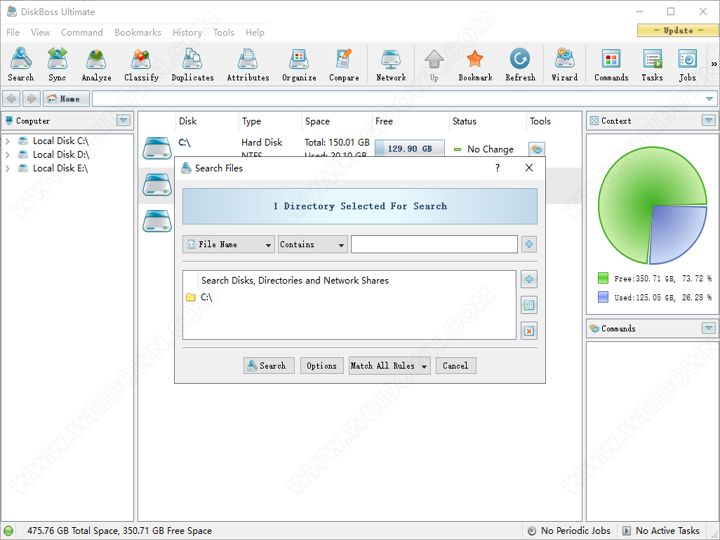Open the Jobs toolbar icon
Screen dimensions: 720x540
click(687, 65)
